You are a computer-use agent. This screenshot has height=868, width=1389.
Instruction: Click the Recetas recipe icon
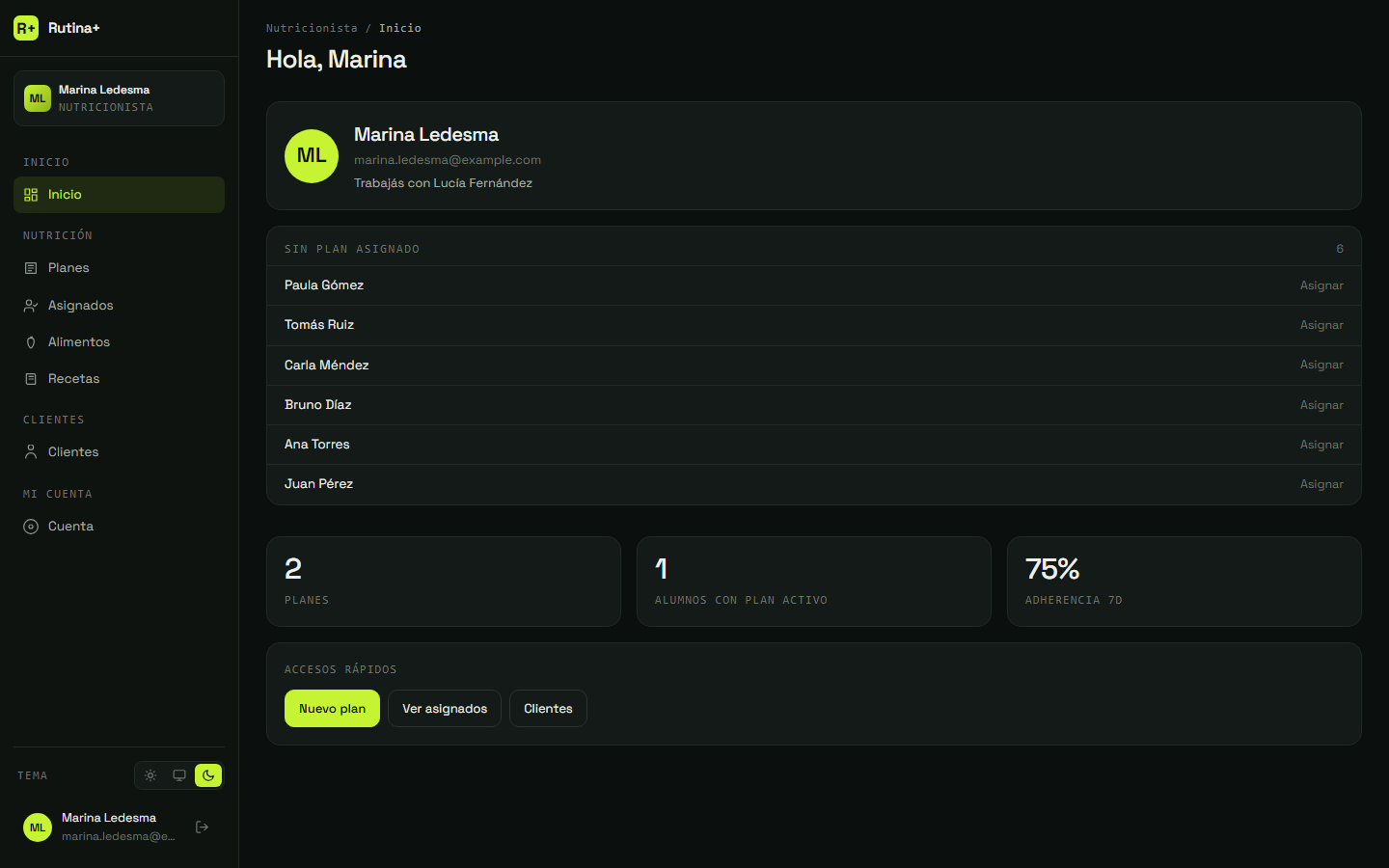31,379
